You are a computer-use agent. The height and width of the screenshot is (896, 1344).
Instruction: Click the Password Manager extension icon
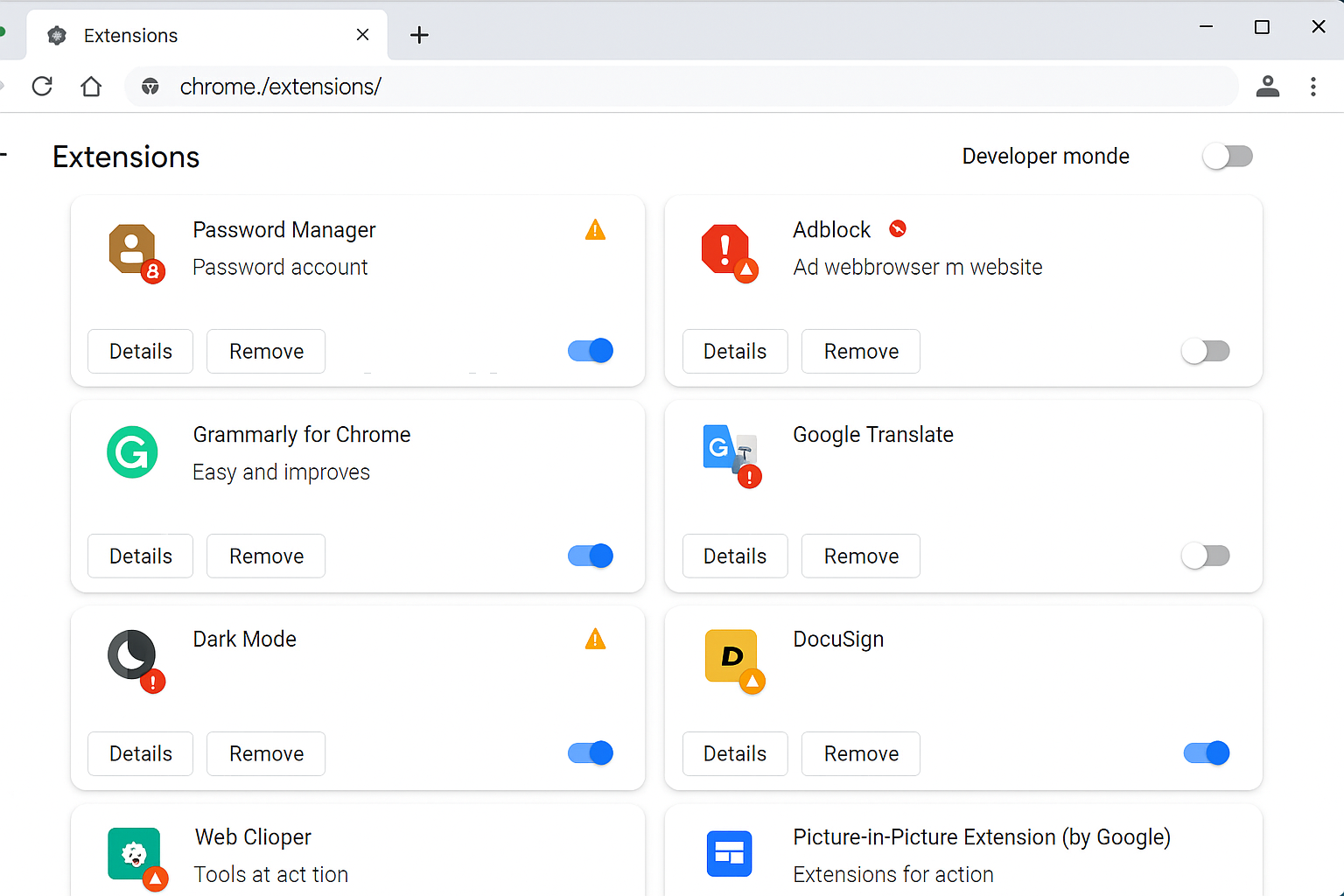pos(131,251)
